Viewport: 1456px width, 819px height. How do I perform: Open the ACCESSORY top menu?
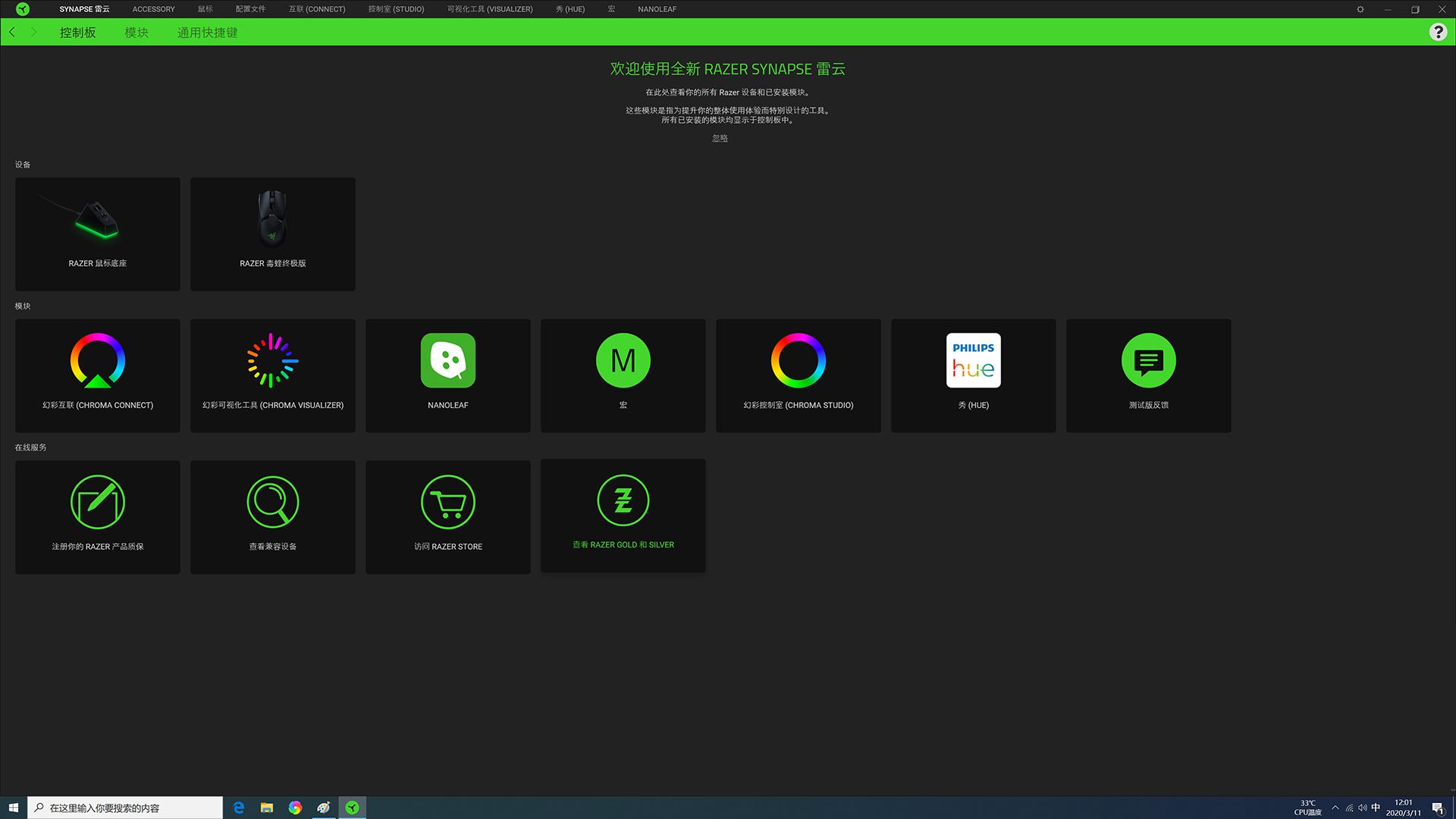[153, 9]
